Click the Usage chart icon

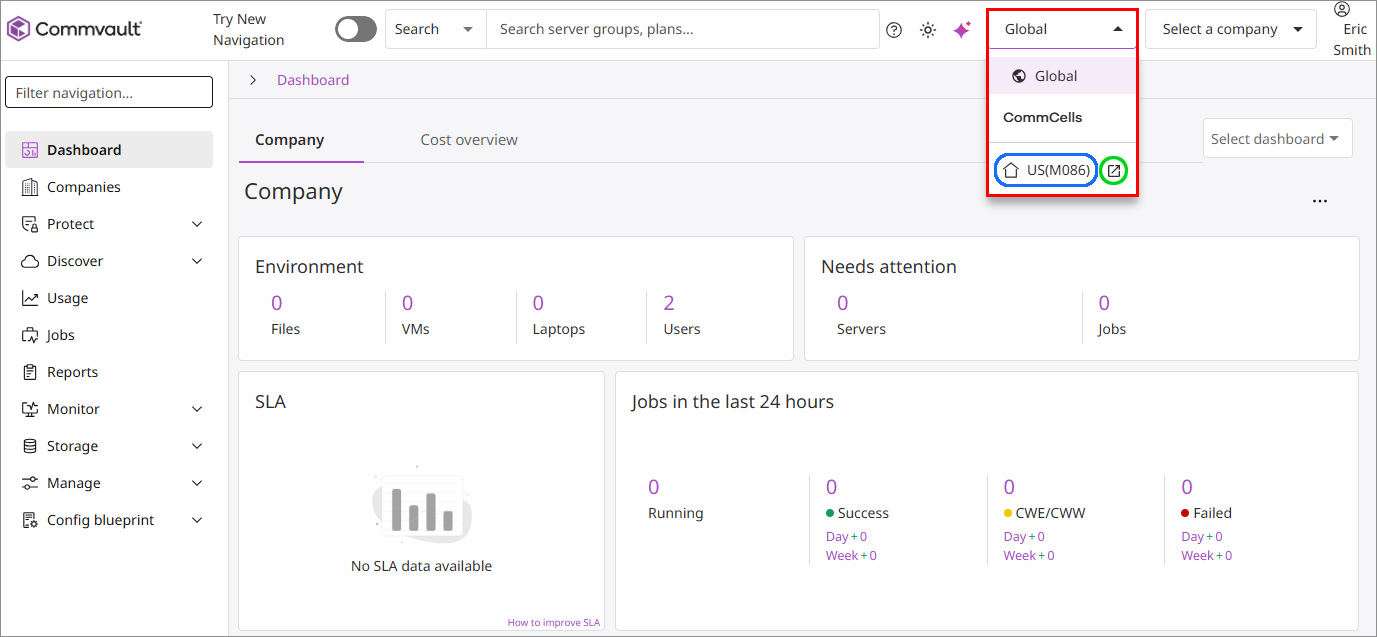pyautogui.click(x=30, y=298)
